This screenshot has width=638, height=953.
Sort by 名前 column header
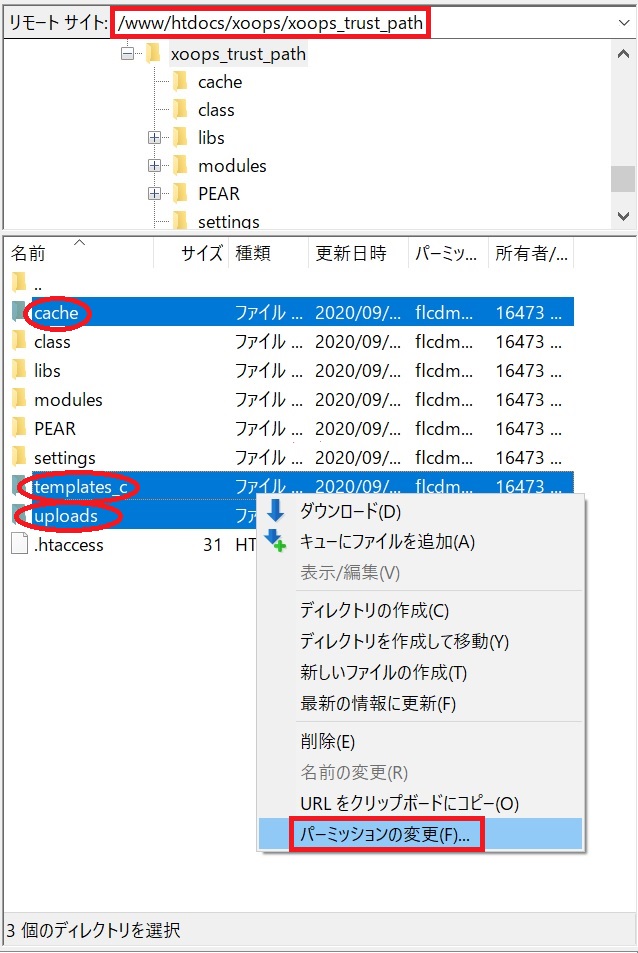coord(79,253)
